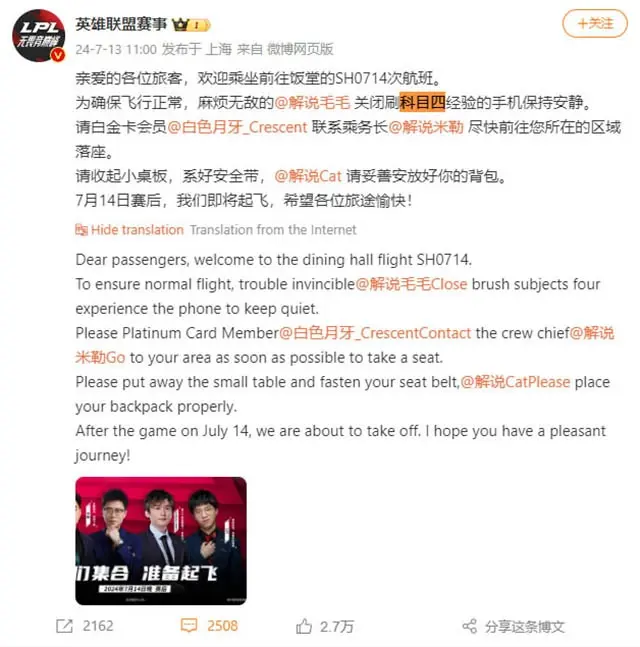Open the @白色月牙_Crescent mention in Chinese text
The height and width of the screenshot is (647, 640).
237,127
